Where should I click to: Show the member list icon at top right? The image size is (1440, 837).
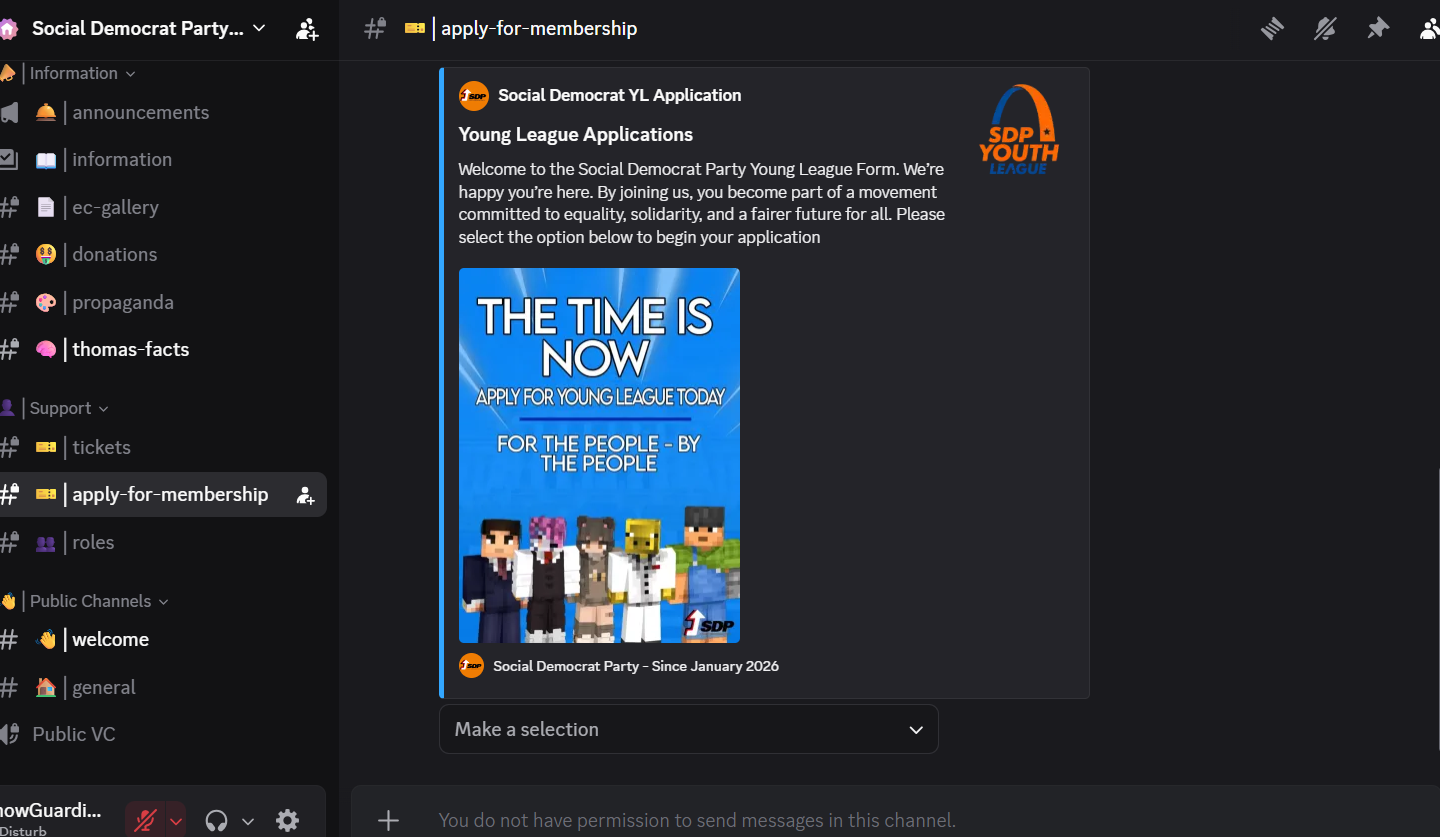(1430, 29)
